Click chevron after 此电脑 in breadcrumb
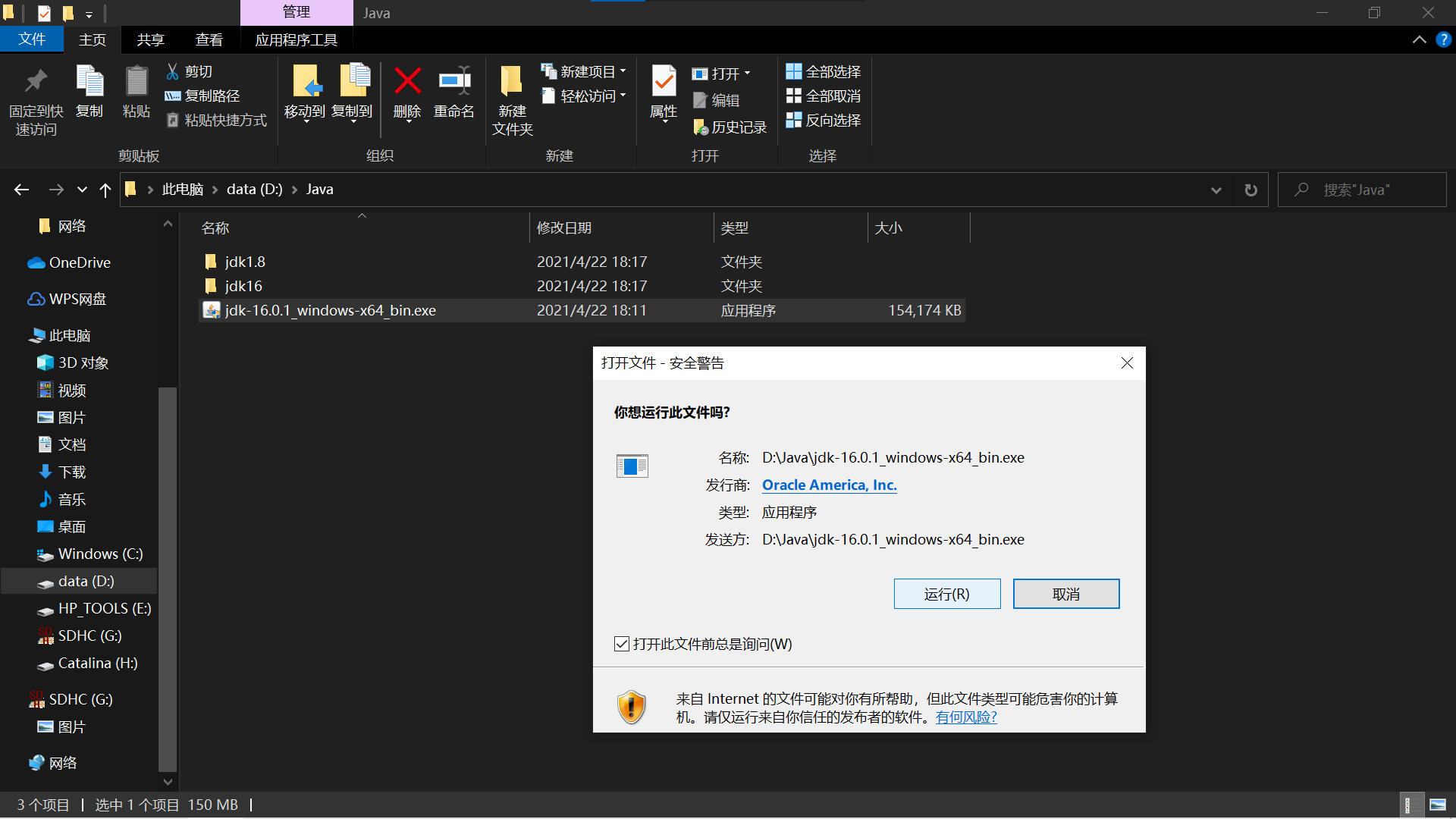Viewport: 1456px width, 819px height. 215,190
